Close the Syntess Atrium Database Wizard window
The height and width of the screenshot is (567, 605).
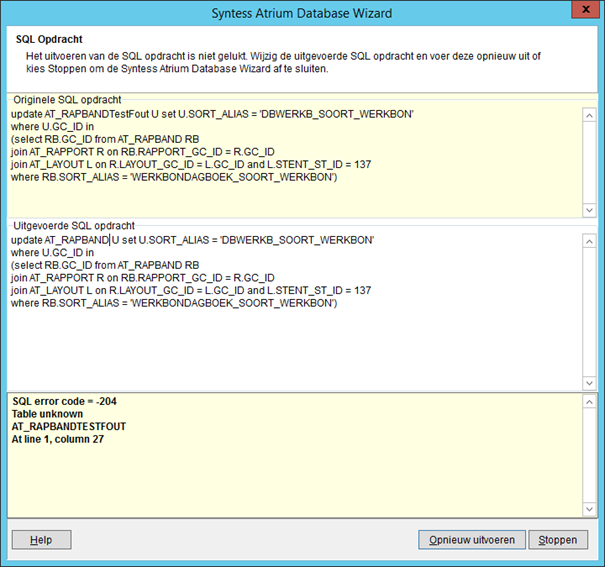pos(585,9)
